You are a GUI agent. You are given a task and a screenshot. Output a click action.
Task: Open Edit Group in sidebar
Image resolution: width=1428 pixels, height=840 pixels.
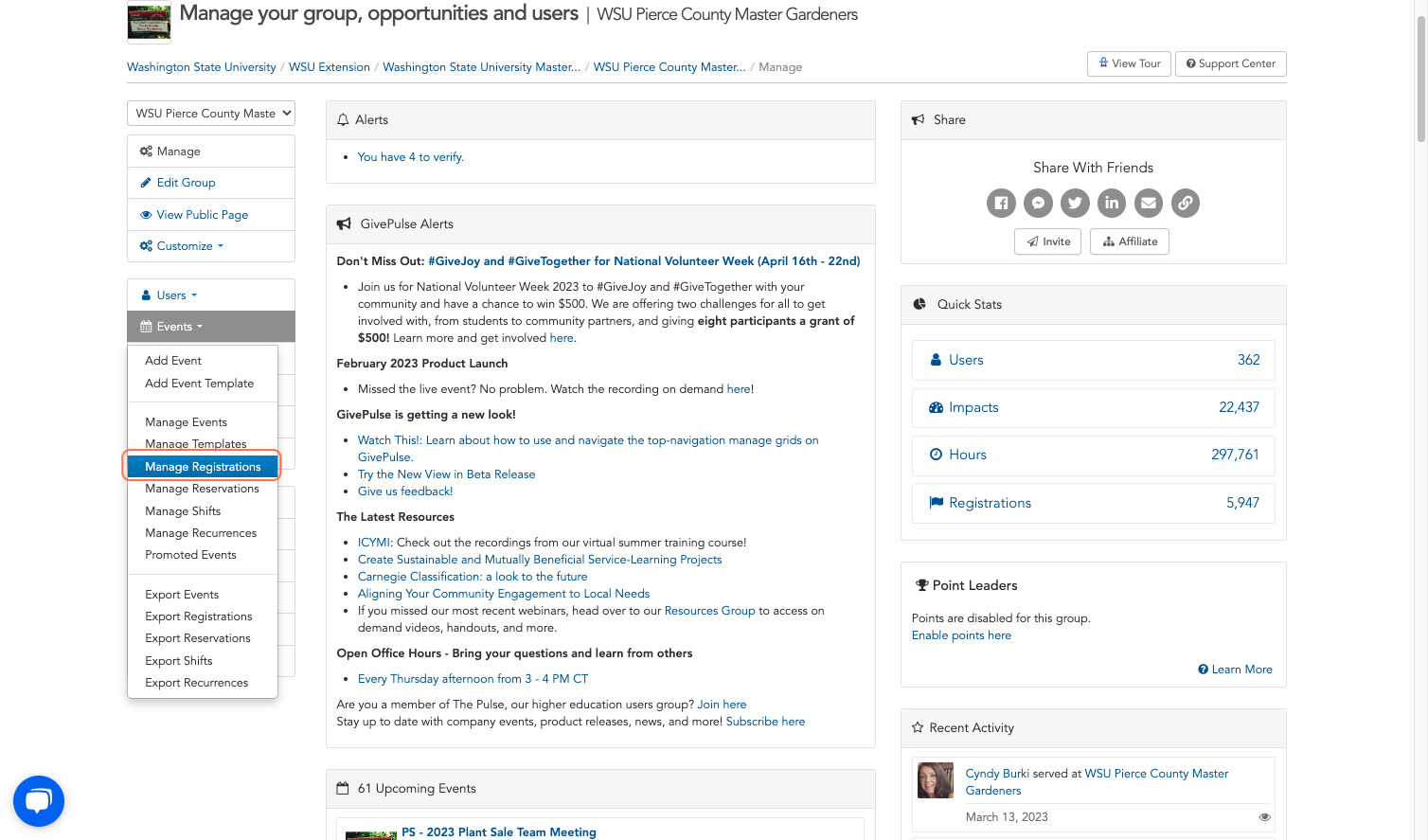point(211,183)
